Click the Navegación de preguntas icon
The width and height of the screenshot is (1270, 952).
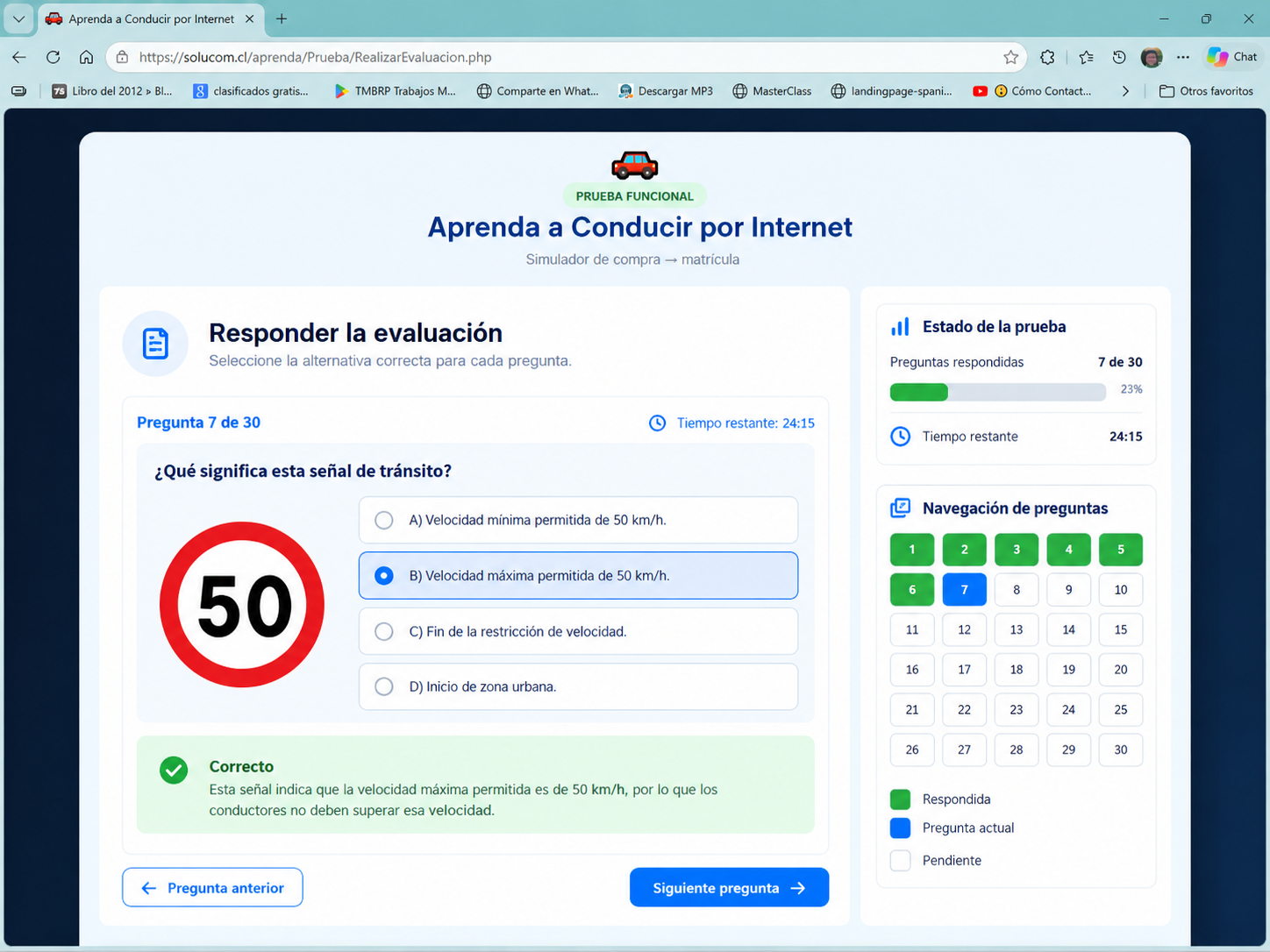(900, 508)
